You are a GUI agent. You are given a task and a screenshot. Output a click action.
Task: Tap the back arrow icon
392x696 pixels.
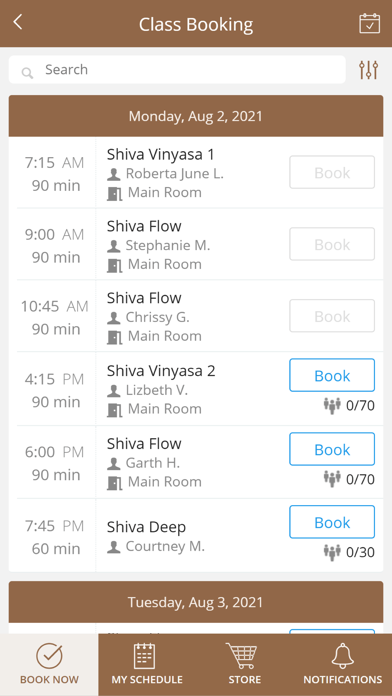click(x=18, y=22)
